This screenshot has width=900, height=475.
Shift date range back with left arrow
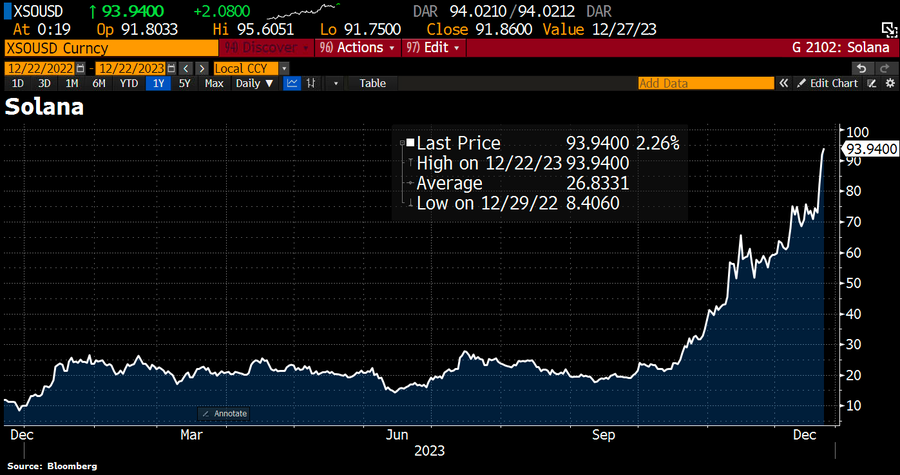click(x=186, y=69)
